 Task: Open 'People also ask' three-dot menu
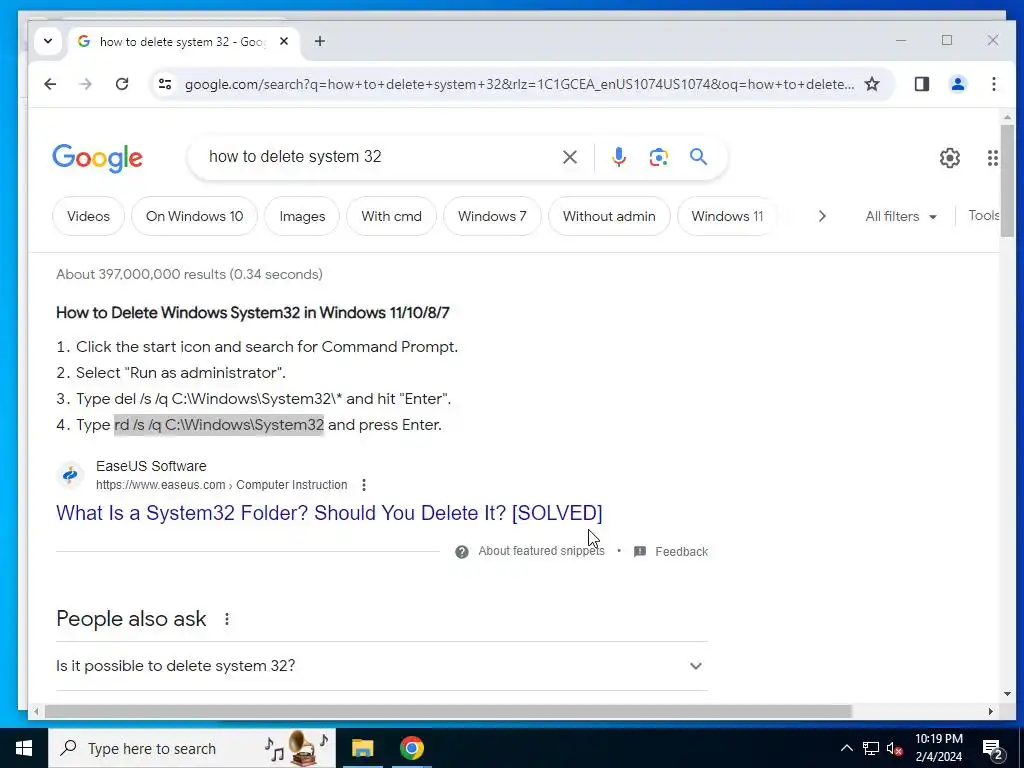[x=227, y=618]
